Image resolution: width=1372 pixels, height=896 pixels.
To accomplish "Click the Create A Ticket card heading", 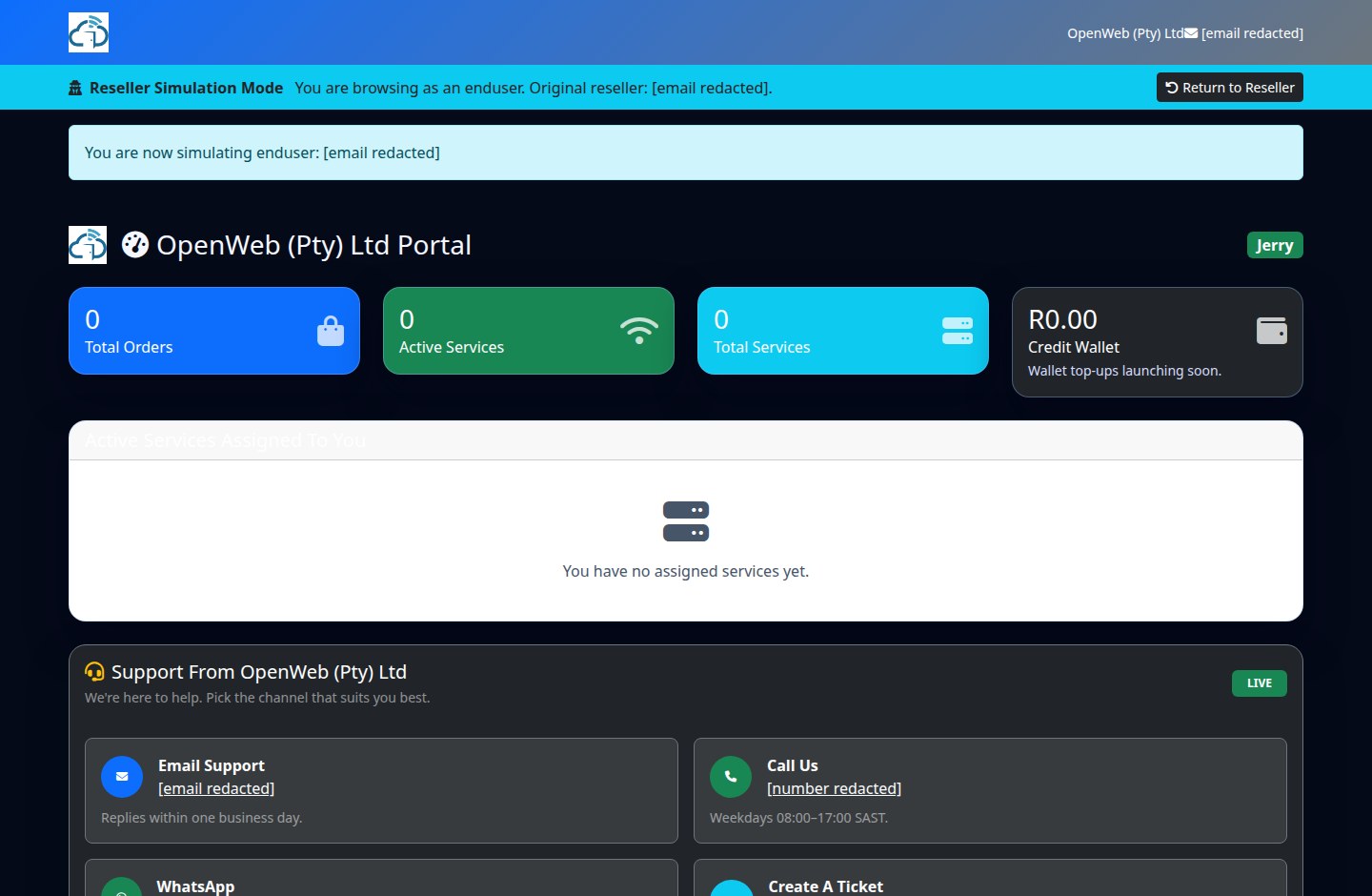I will (x=826, y=886).
